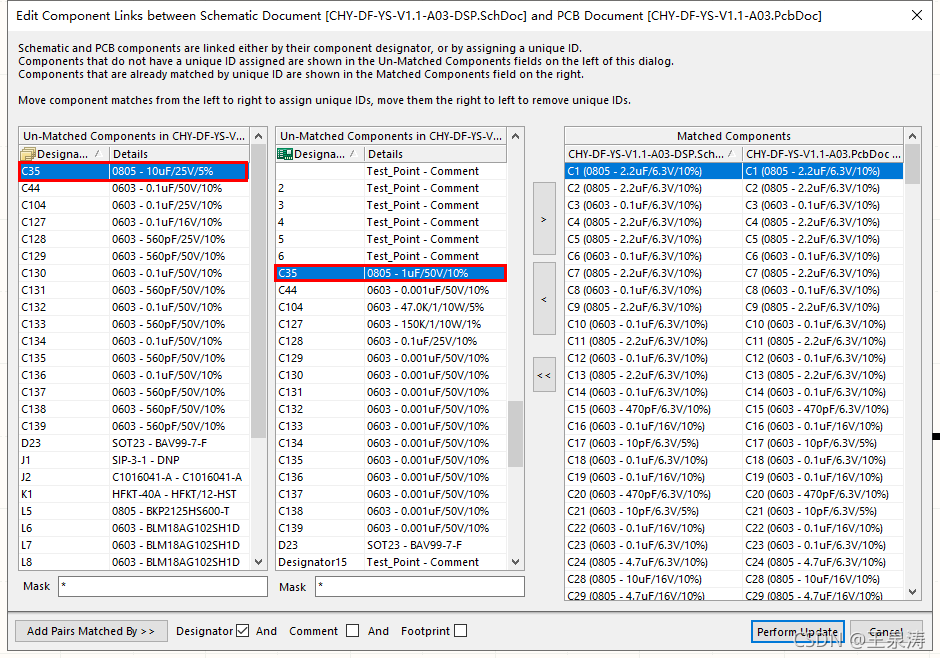Sort matched list by the SchDoc column header
This screenshot has width=940, height=658.
click(x=652, y=154)
